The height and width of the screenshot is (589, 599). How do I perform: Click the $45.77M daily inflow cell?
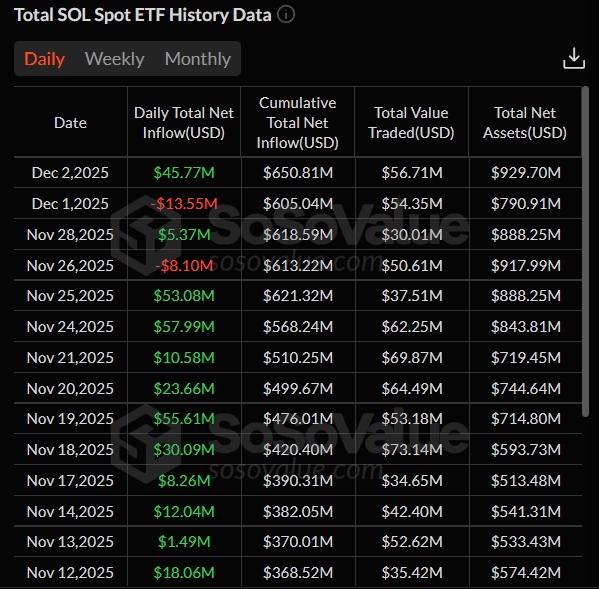tap(184, 173)
